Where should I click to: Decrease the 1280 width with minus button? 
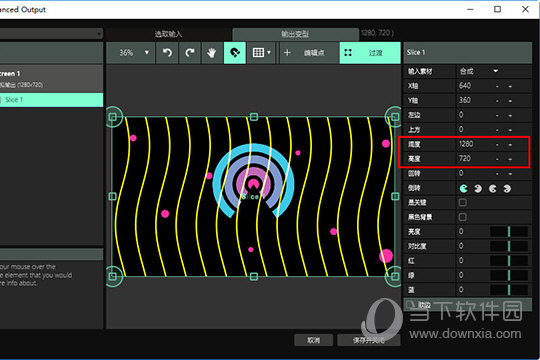(497, 144)
